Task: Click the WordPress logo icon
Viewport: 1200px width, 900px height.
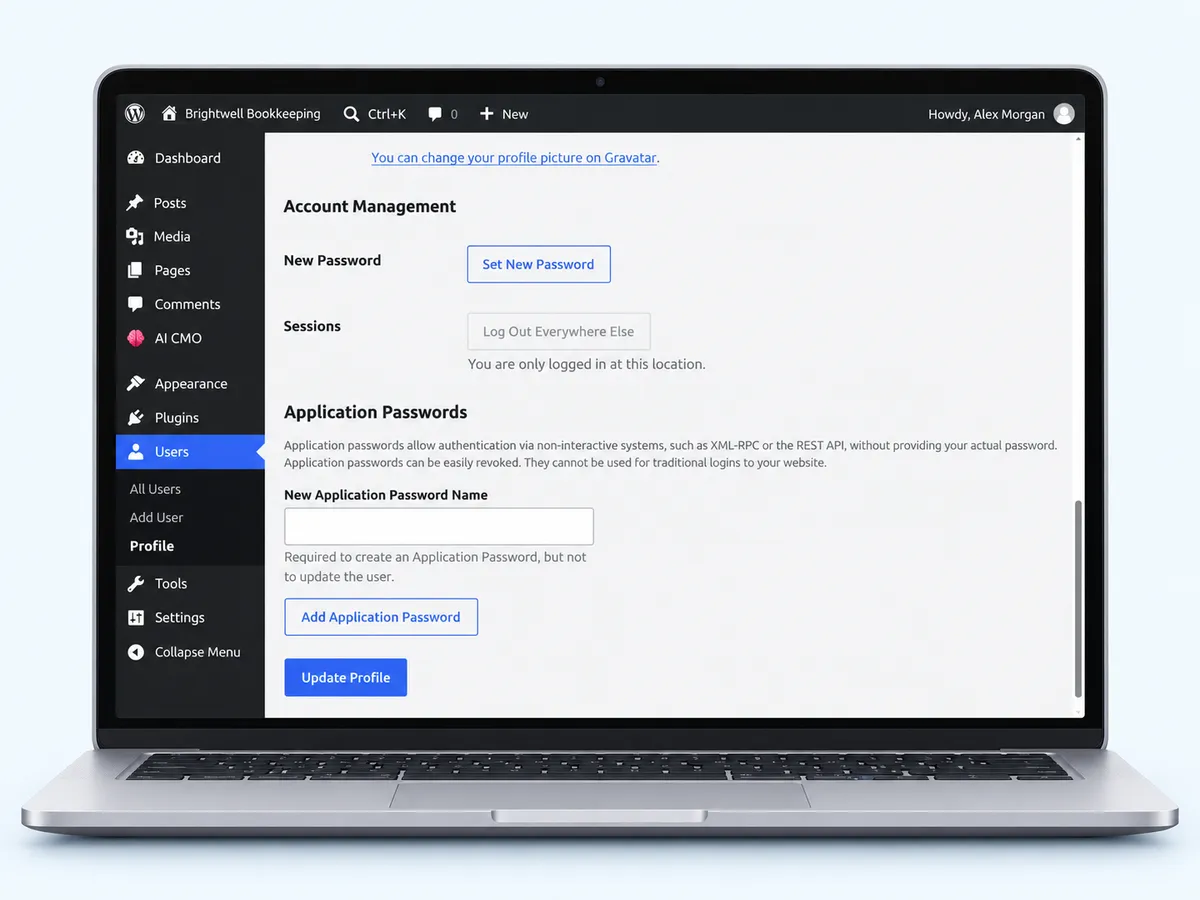Action: pyautogui.click(x=135, y=114)
